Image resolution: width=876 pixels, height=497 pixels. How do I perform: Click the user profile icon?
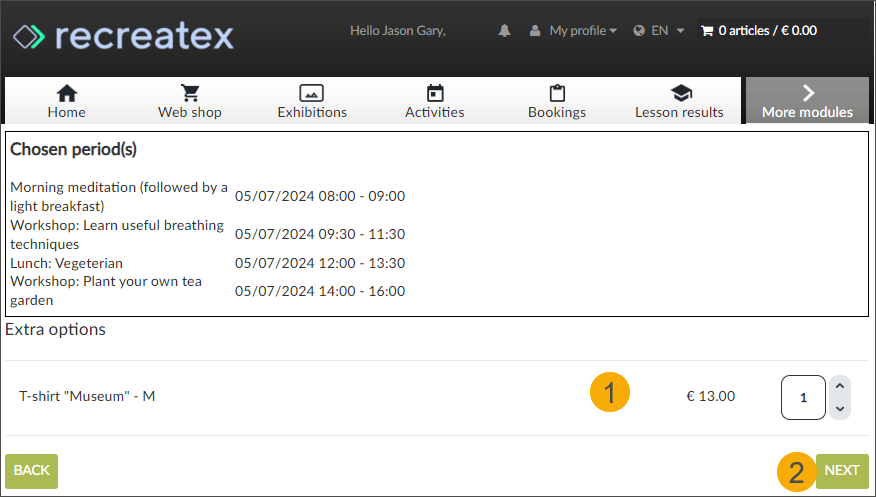[535, 31]
